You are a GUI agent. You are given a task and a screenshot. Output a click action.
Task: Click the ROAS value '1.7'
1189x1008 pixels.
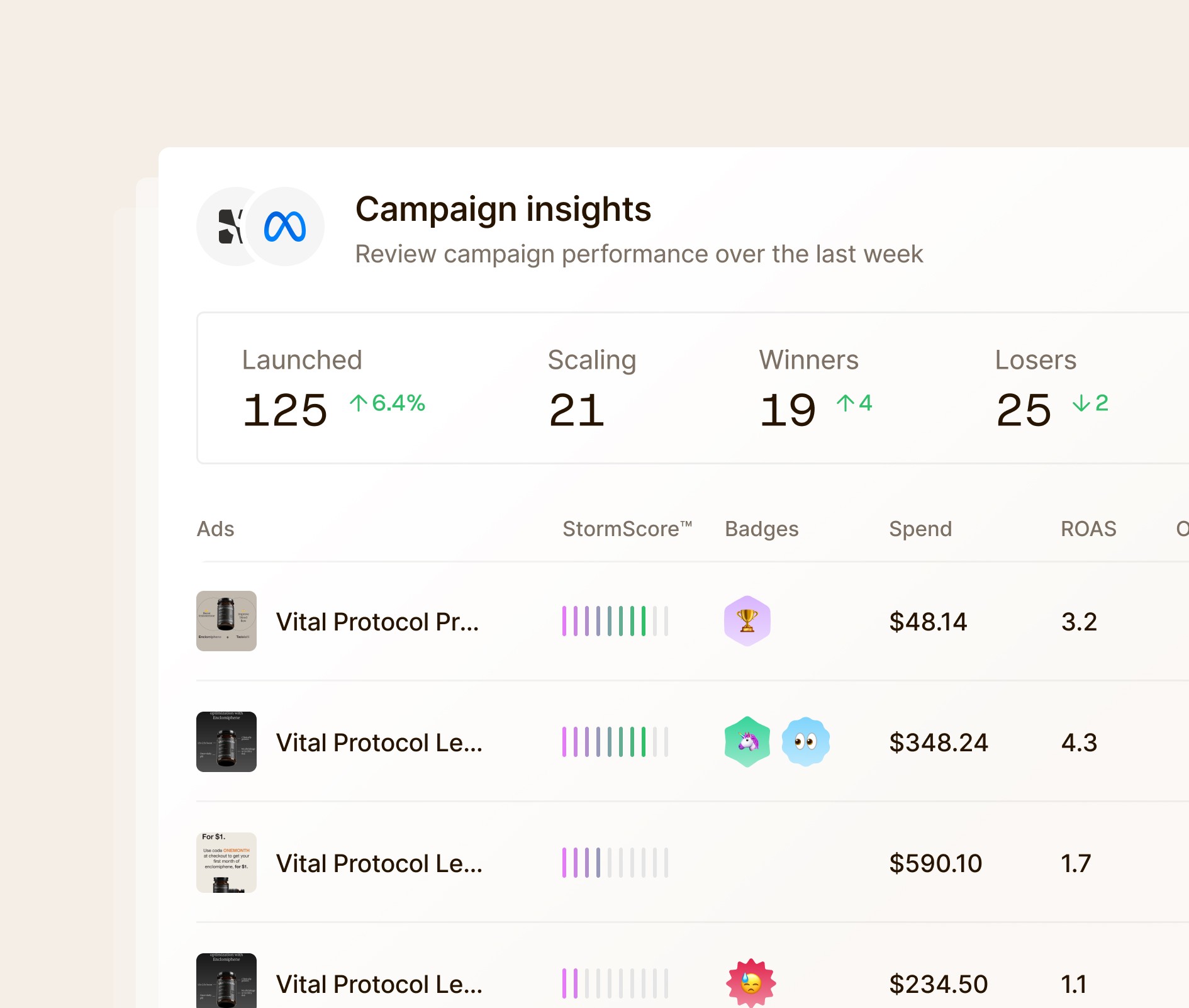(1076, 863)
